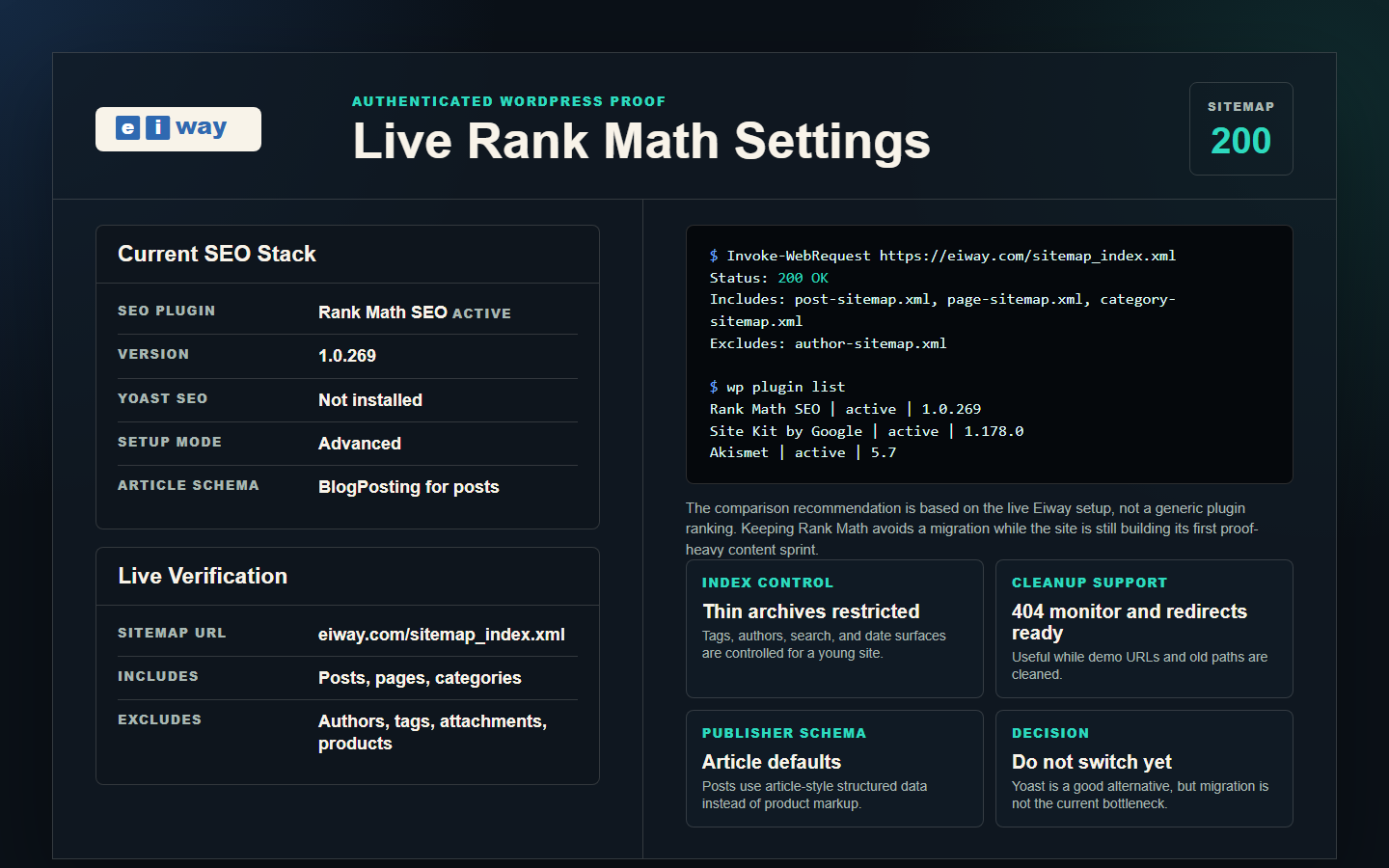Click the 'EXCLUDES' row label
This screenshot has width=1389, height=868.
click(x=159, y=719)
